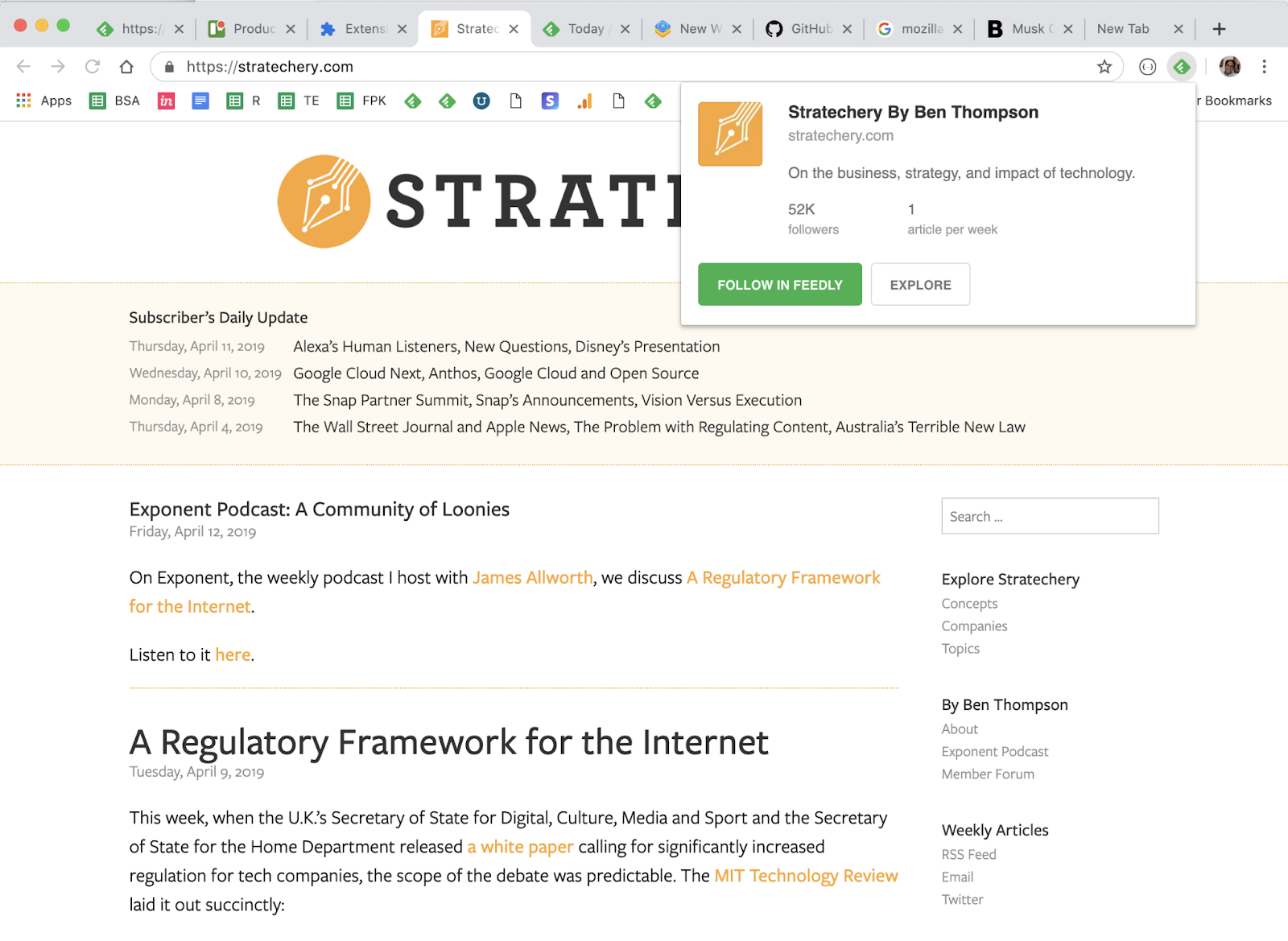1288x941 pixels.
Task: Click 'Stratechery By Ben Thompson' popup title
Action: click(x=913, y=112)
